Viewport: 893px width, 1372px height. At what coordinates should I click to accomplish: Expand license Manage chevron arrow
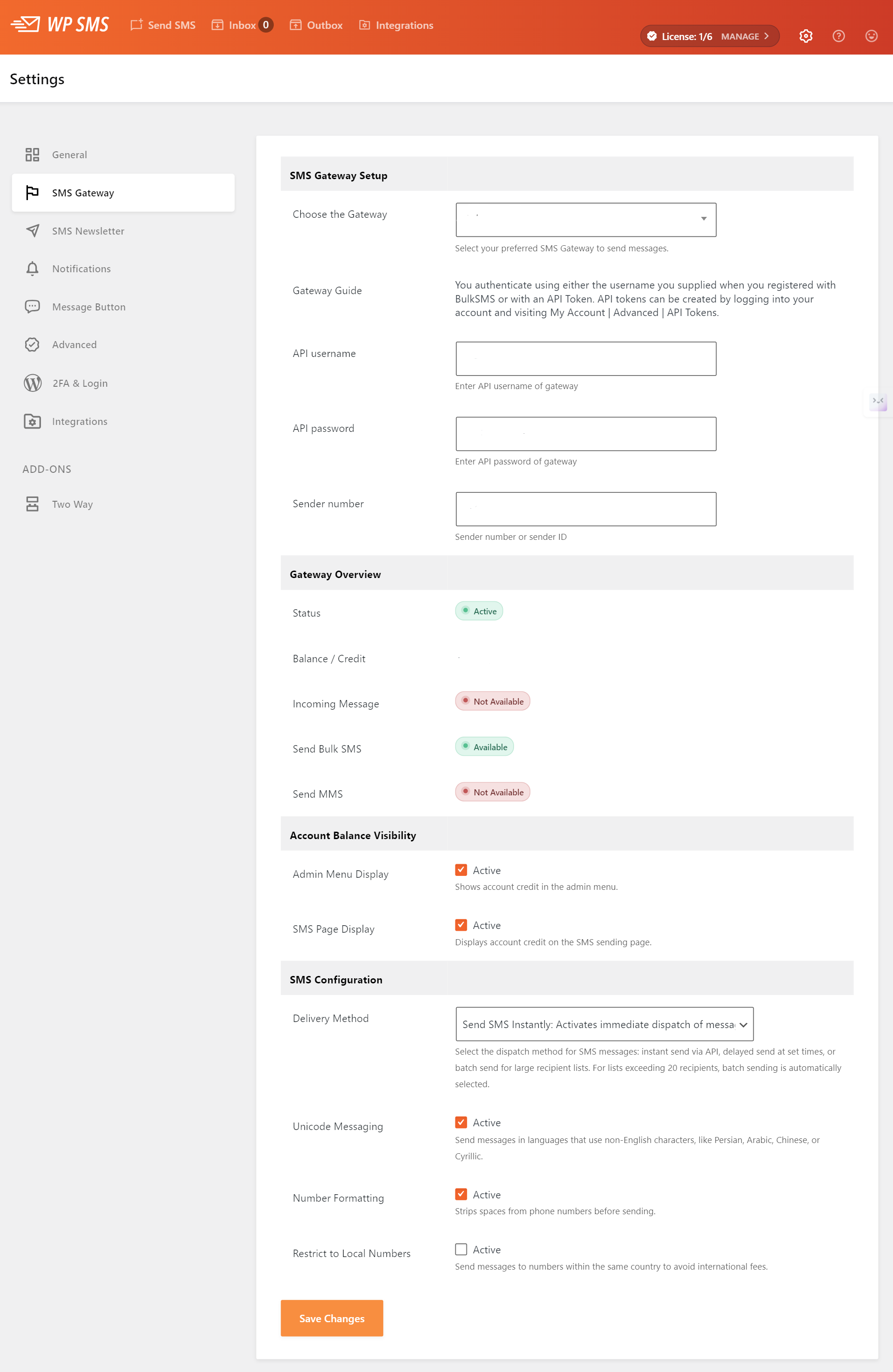coord(767,36)
